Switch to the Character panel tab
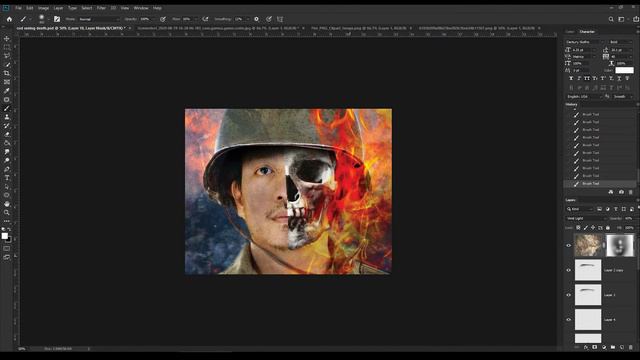The height and width of the screenshot is (360, 640). point(587,32)
